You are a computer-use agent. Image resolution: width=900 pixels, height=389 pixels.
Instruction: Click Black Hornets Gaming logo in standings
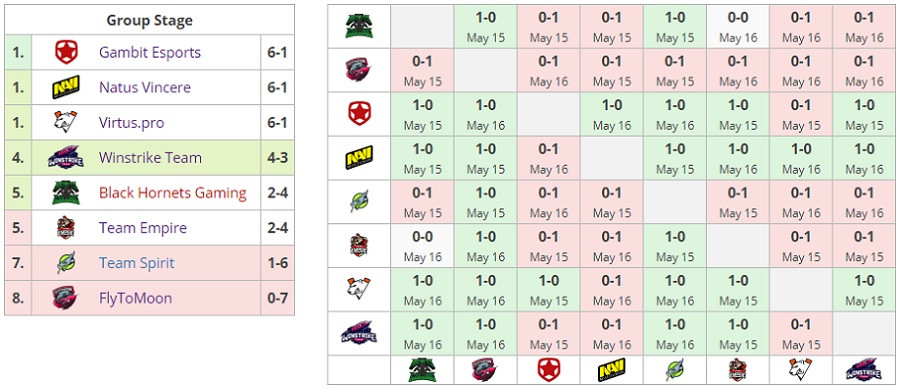(66, 193)
